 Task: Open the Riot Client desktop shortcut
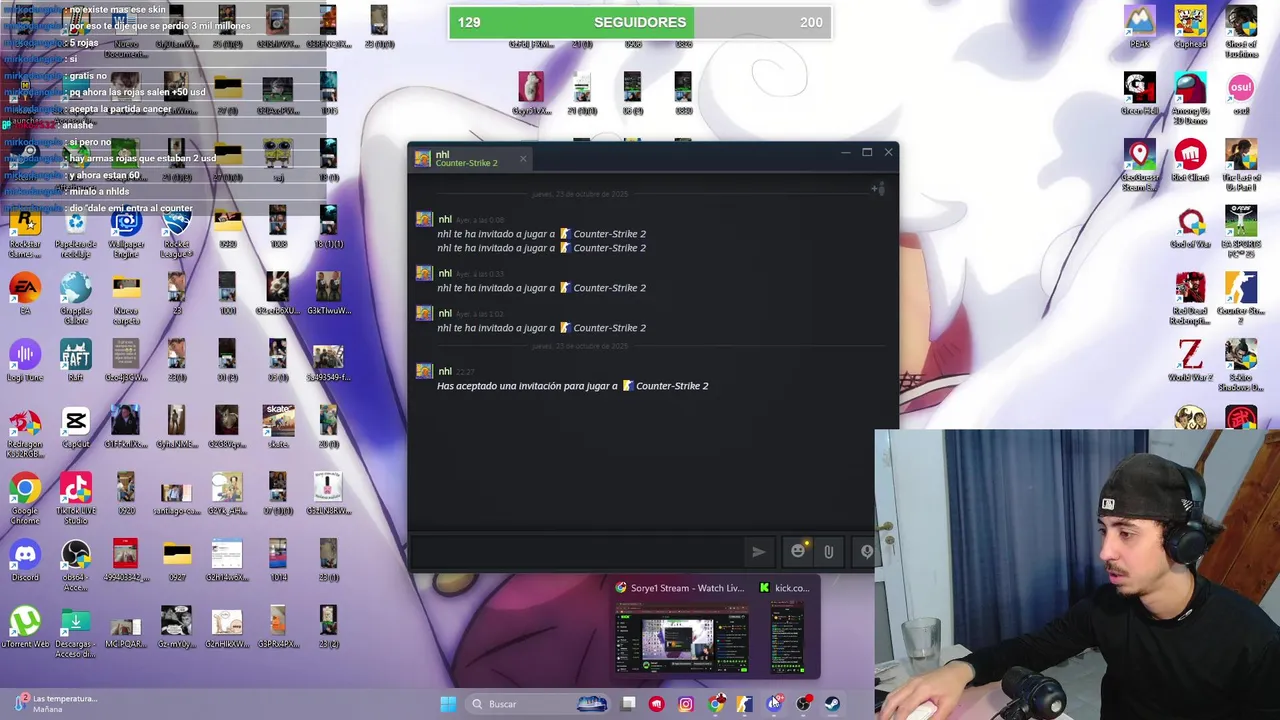[x=1190, y=160]
